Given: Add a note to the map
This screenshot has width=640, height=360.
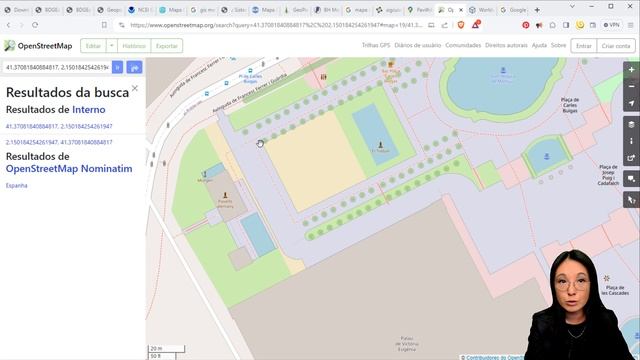Looking at the screenshot, I should tap(631, 179).
